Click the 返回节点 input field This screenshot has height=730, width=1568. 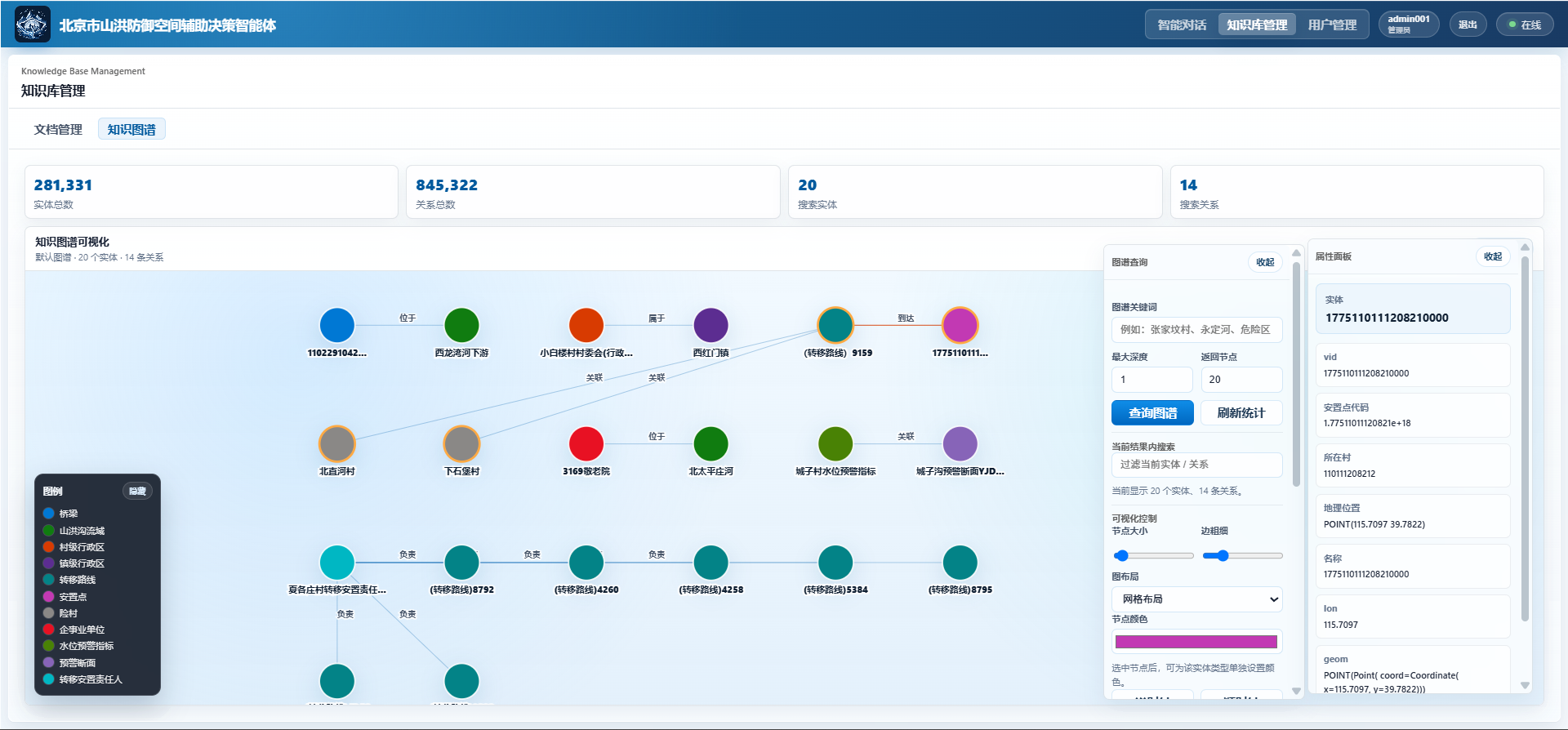1241,380
